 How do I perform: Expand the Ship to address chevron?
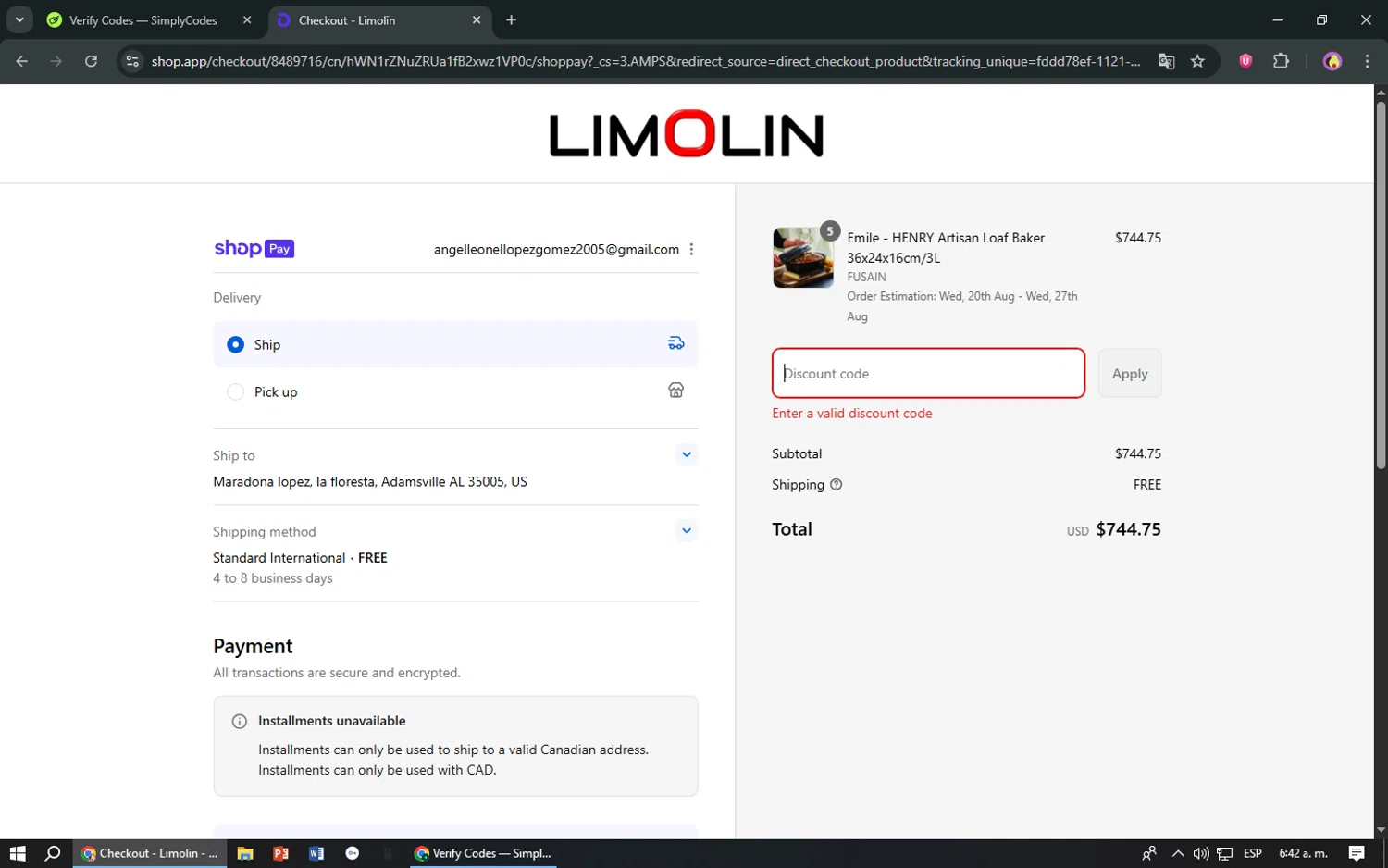(687, 454)
